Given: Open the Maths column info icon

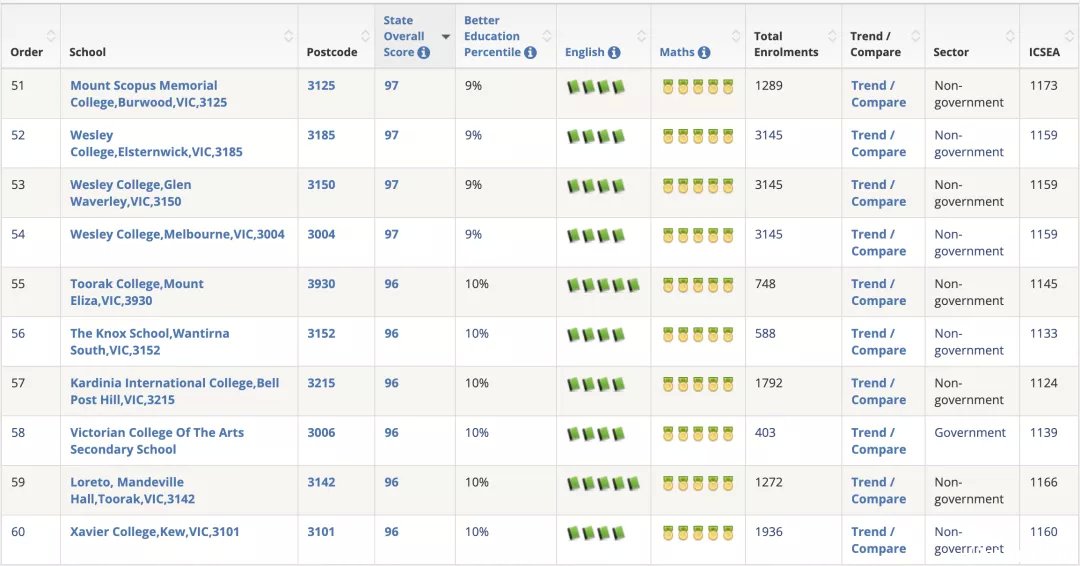Looking at the screenshot, I should pos(703,52).
